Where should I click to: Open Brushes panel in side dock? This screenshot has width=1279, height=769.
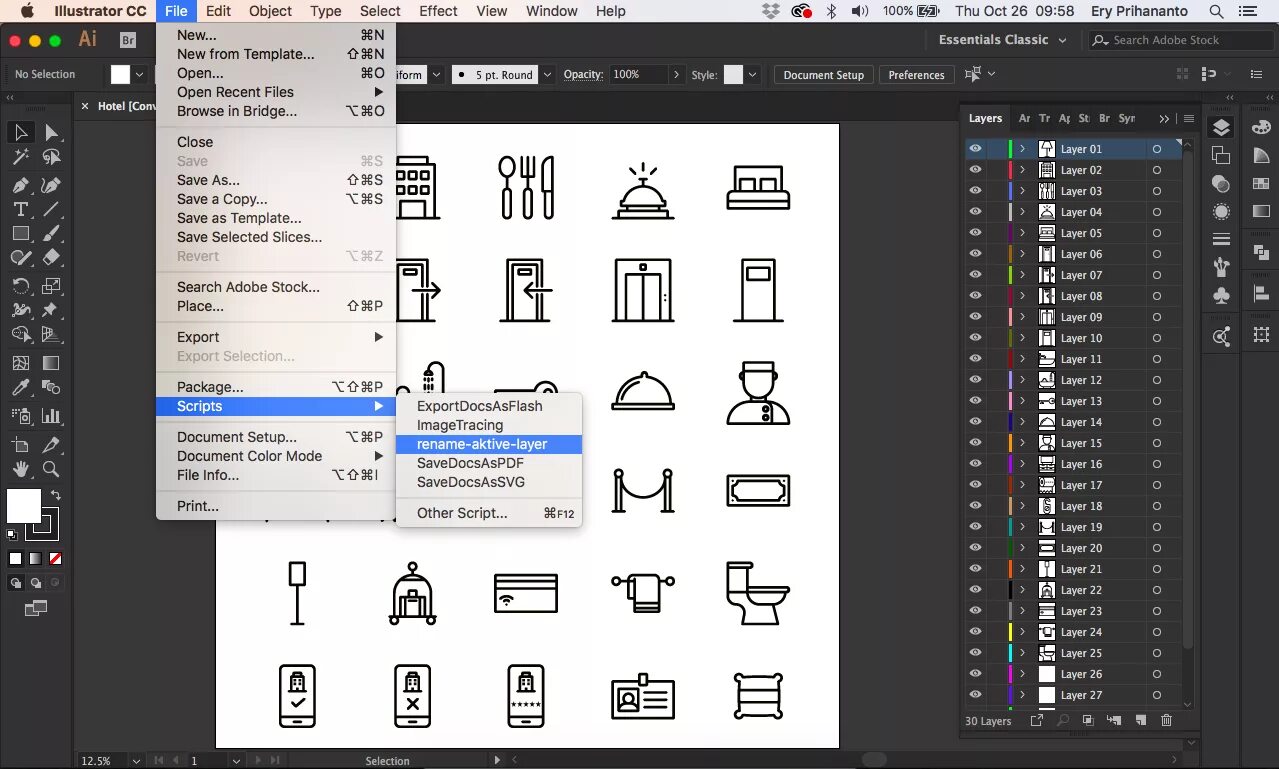coord(1221,267)
